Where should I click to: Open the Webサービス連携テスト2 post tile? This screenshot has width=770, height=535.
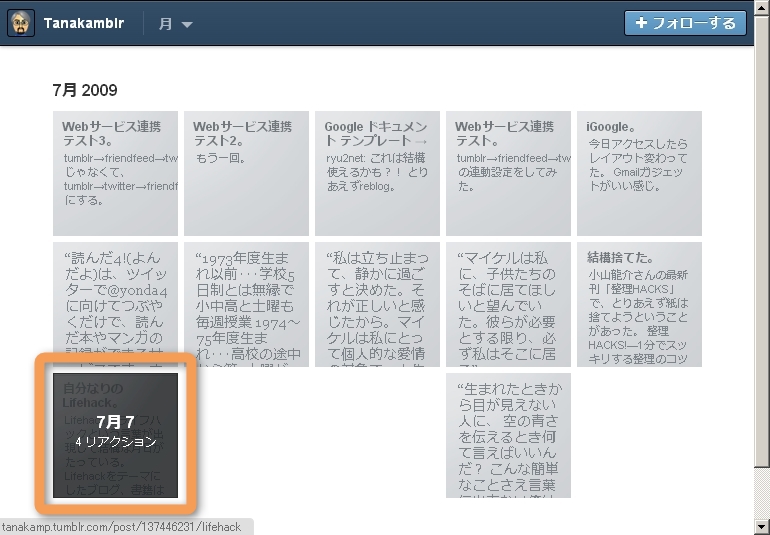246,173
